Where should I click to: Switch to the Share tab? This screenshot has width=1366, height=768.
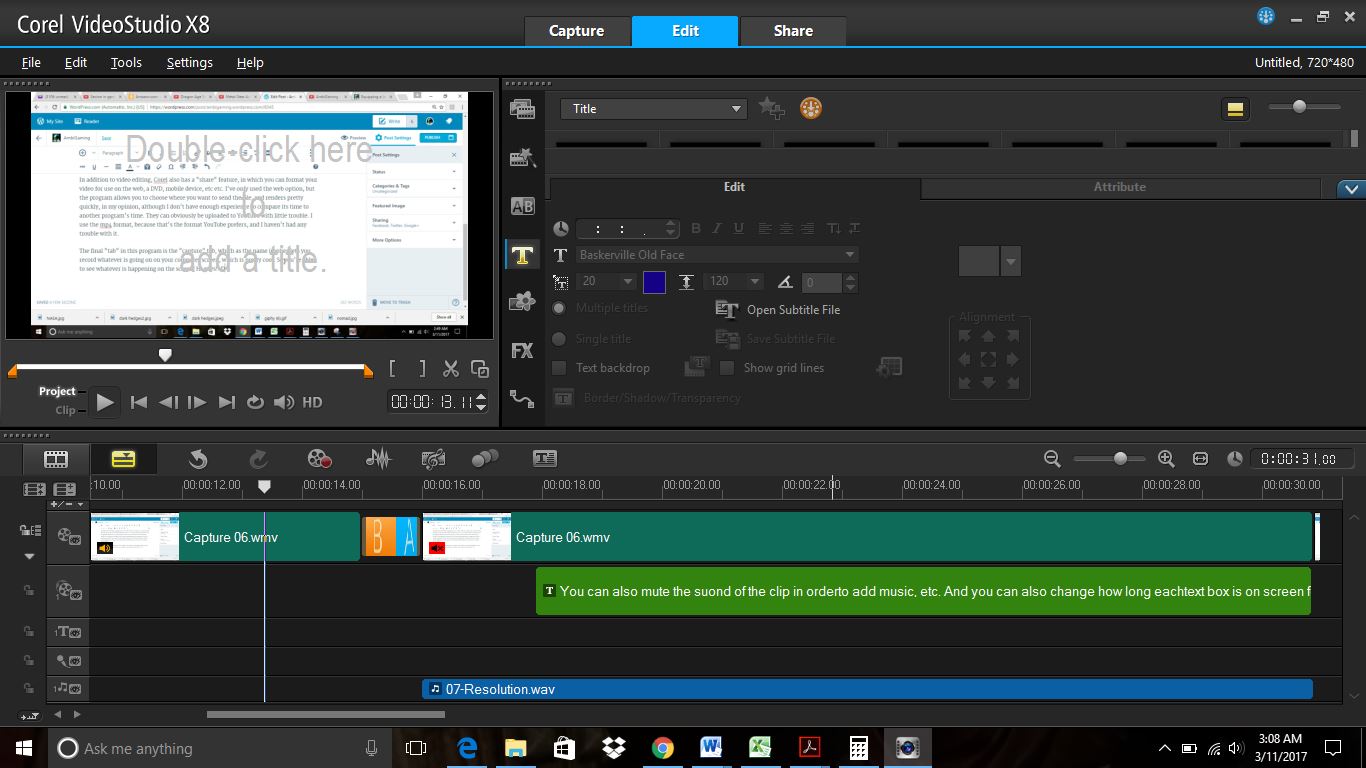click(792, 30)
